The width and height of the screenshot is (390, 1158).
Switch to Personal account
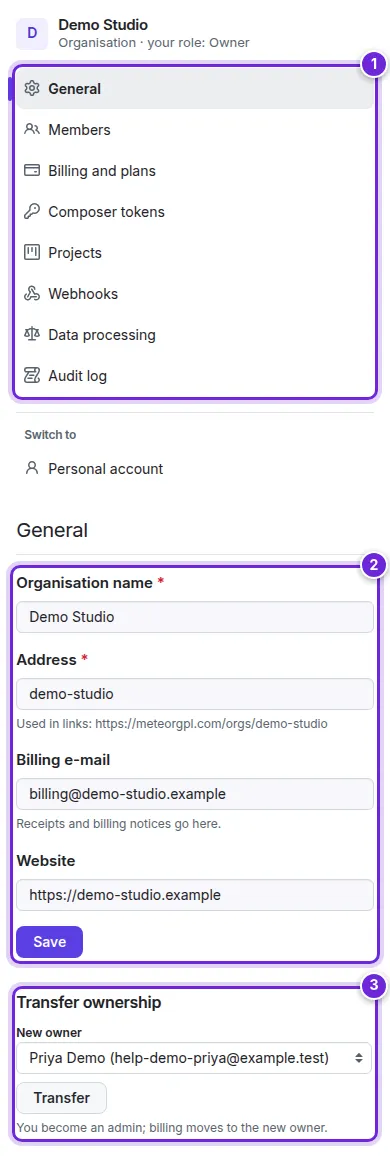coord(195,468)
